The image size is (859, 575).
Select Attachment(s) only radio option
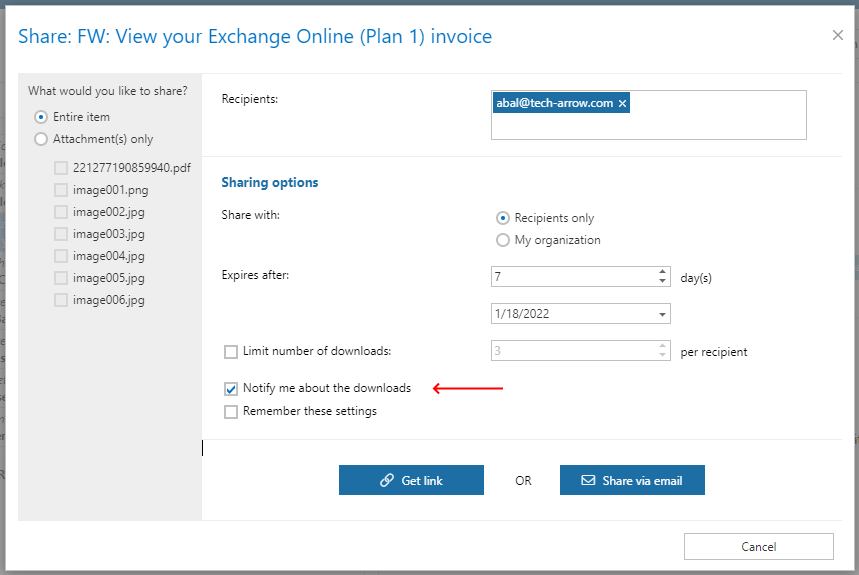coord(41,139)
